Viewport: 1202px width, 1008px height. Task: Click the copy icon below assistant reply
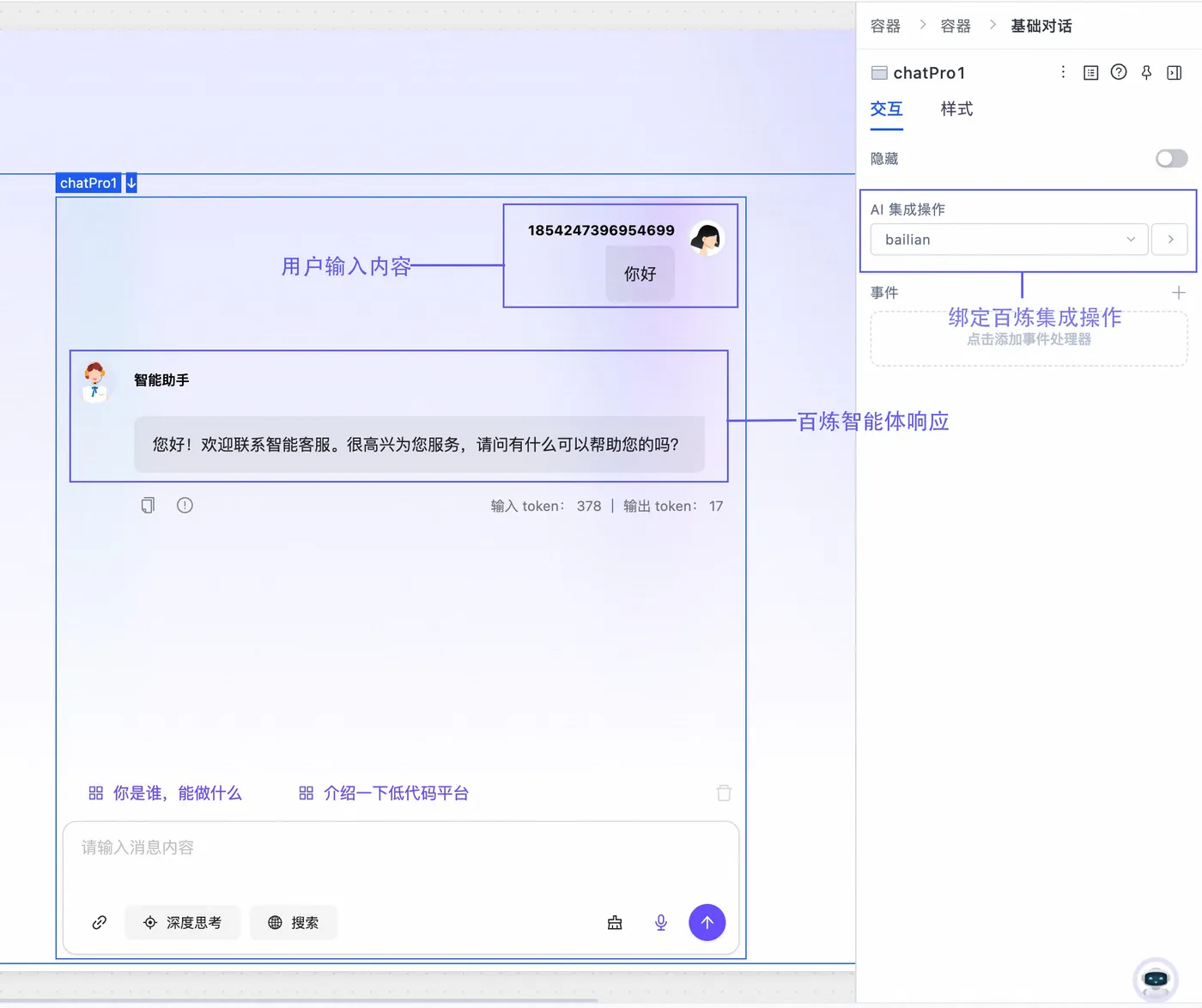pyautogui.click(x=147, y=505)
